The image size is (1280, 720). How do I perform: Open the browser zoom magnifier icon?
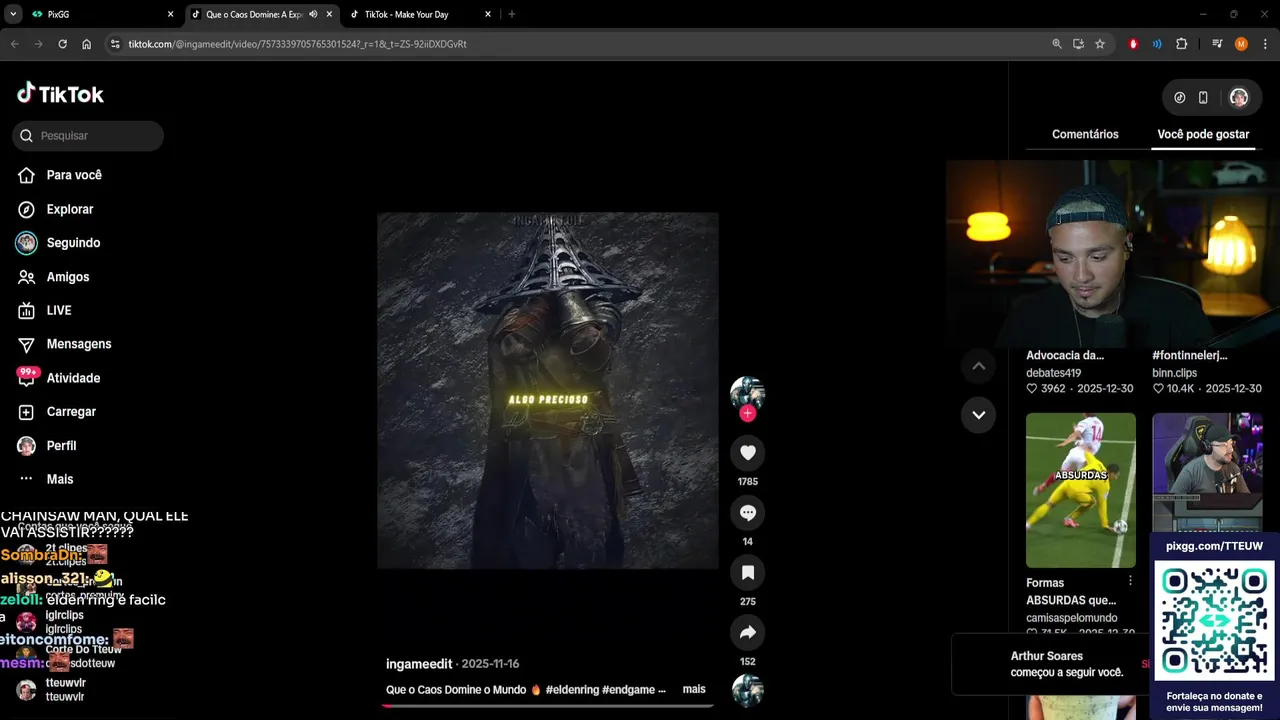(x=1057, y=44)
